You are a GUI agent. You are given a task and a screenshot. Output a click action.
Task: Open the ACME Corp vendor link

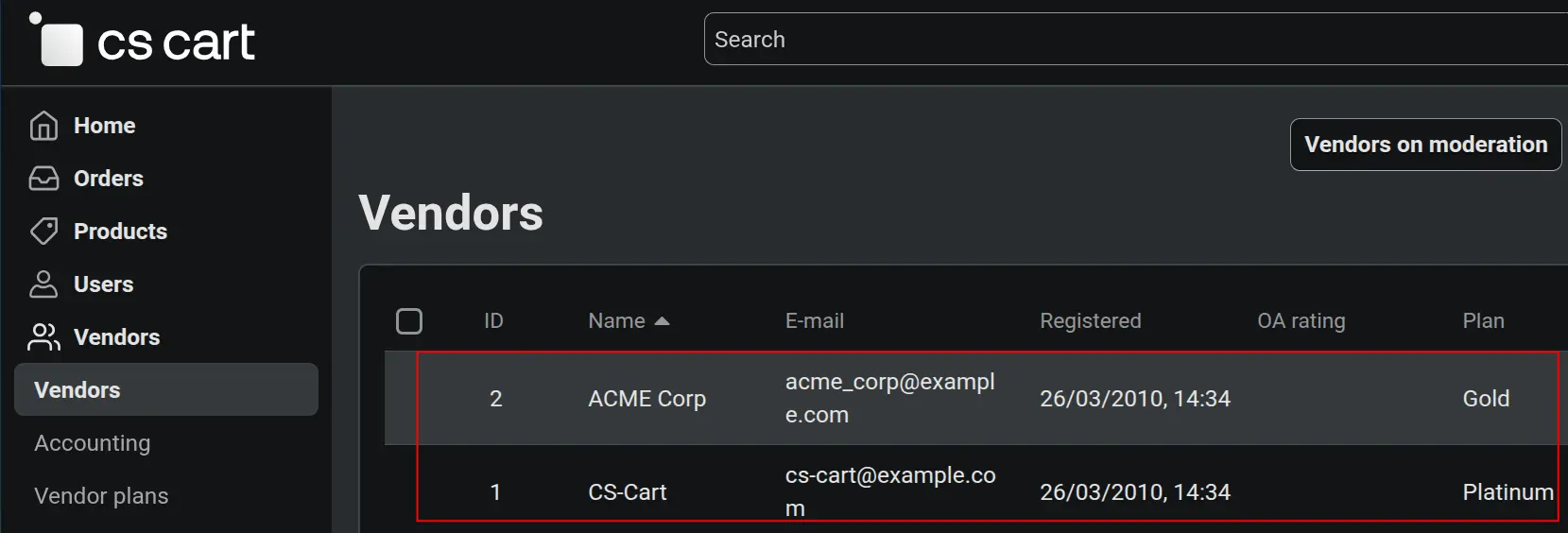pyautogui.click(x=647, y=399)
